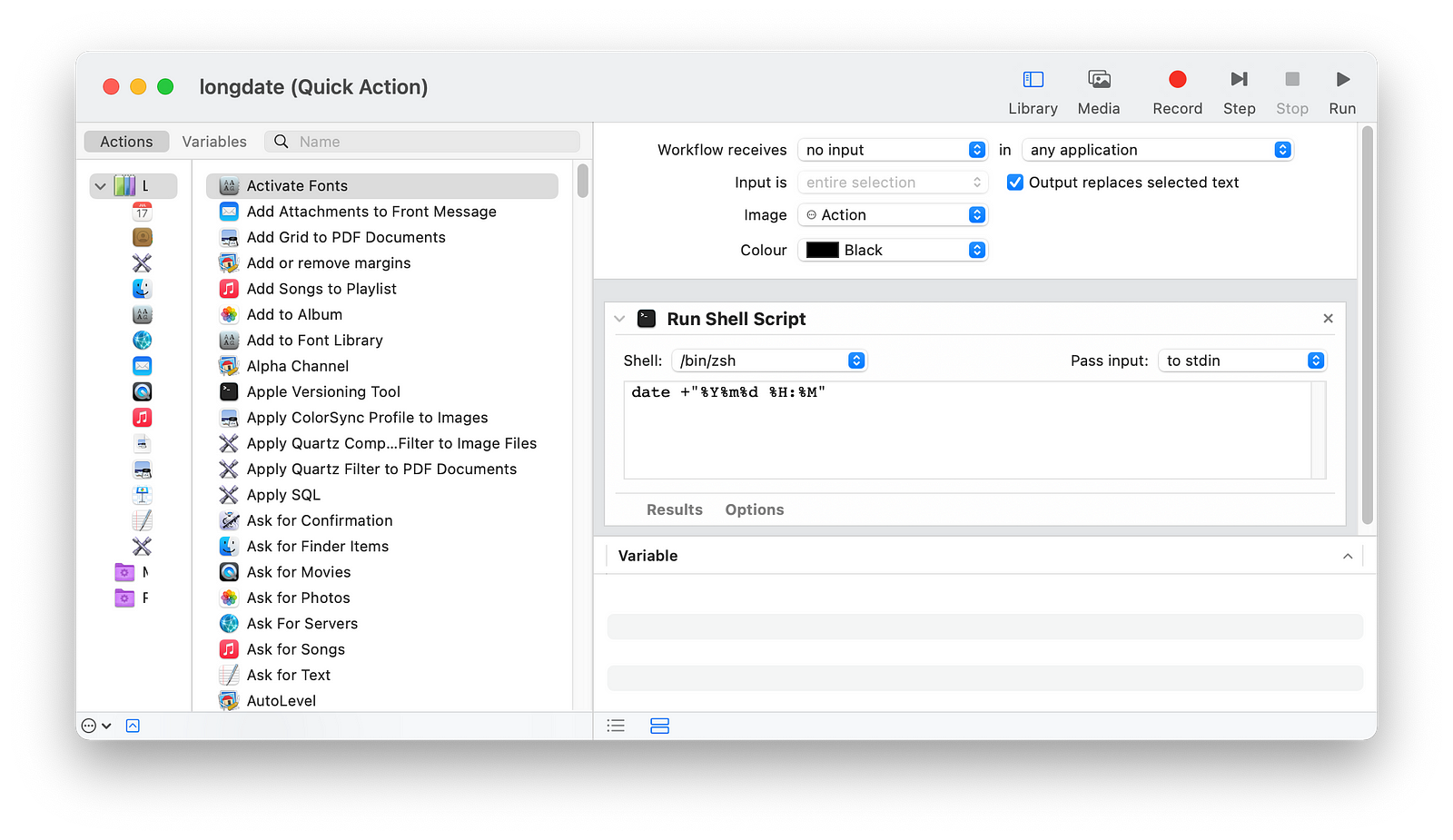Select the Contacts category in the sidebar
This screenshot has width=1453, height=840.
(143, 237)
